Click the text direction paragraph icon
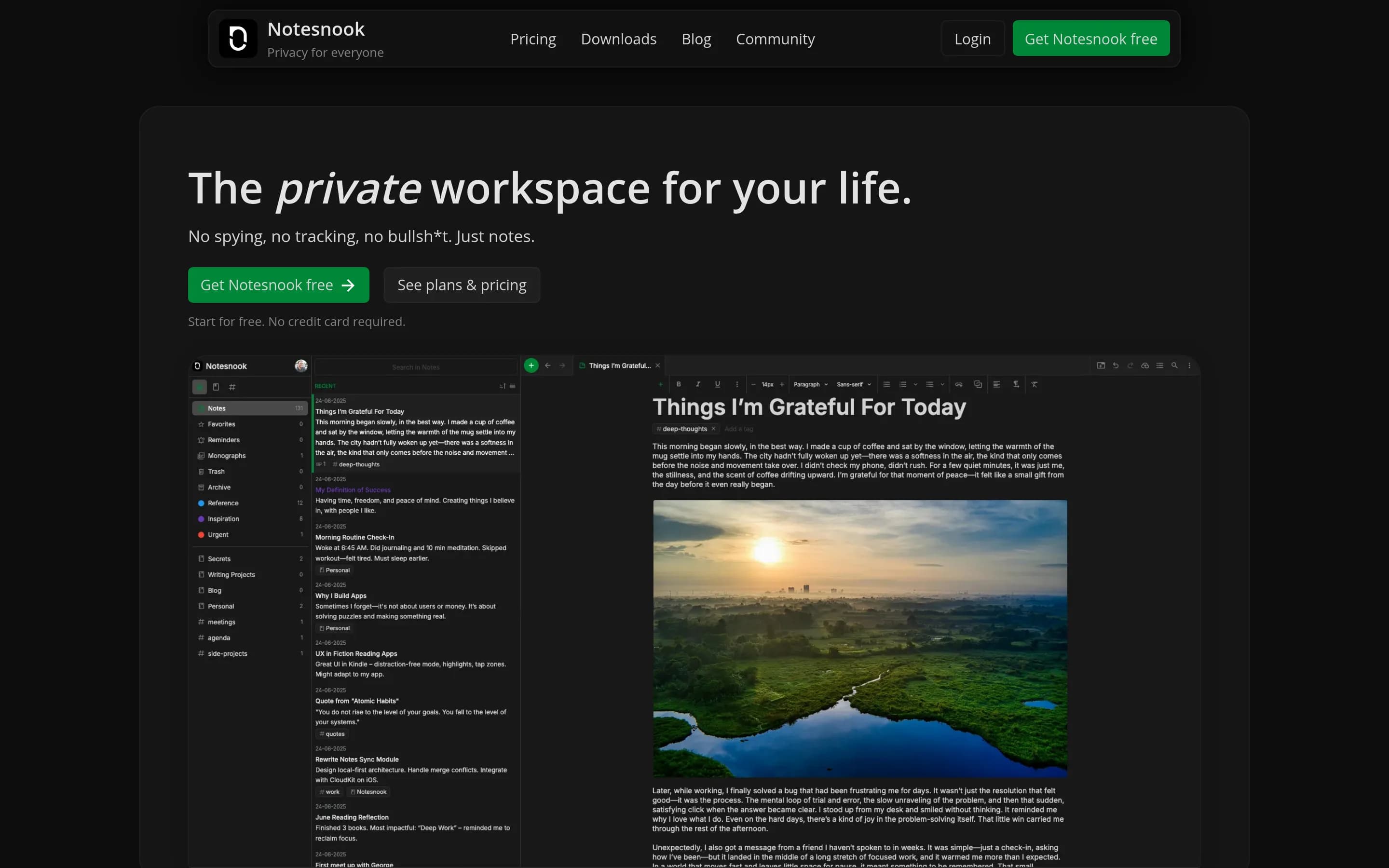This screenshot has width=1389, height=868. click(1016, 384)
